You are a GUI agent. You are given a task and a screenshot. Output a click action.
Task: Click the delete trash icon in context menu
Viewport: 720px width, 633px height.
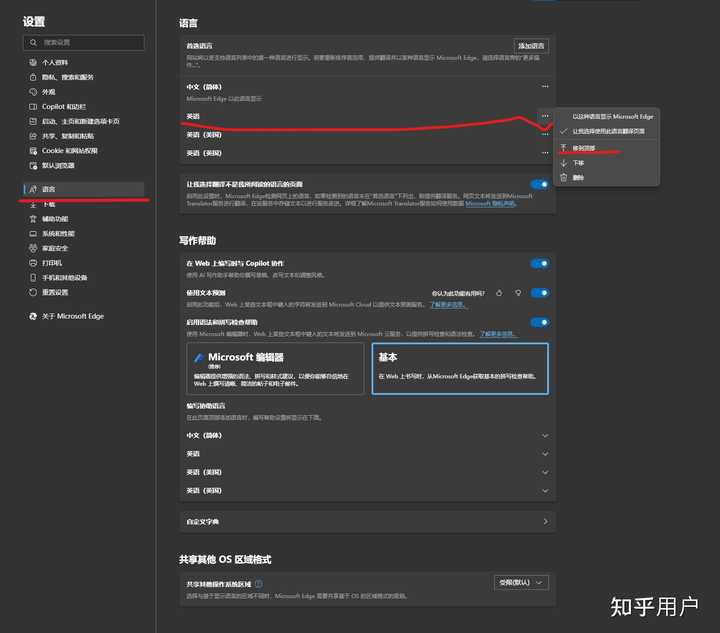(x=564, y=178)
